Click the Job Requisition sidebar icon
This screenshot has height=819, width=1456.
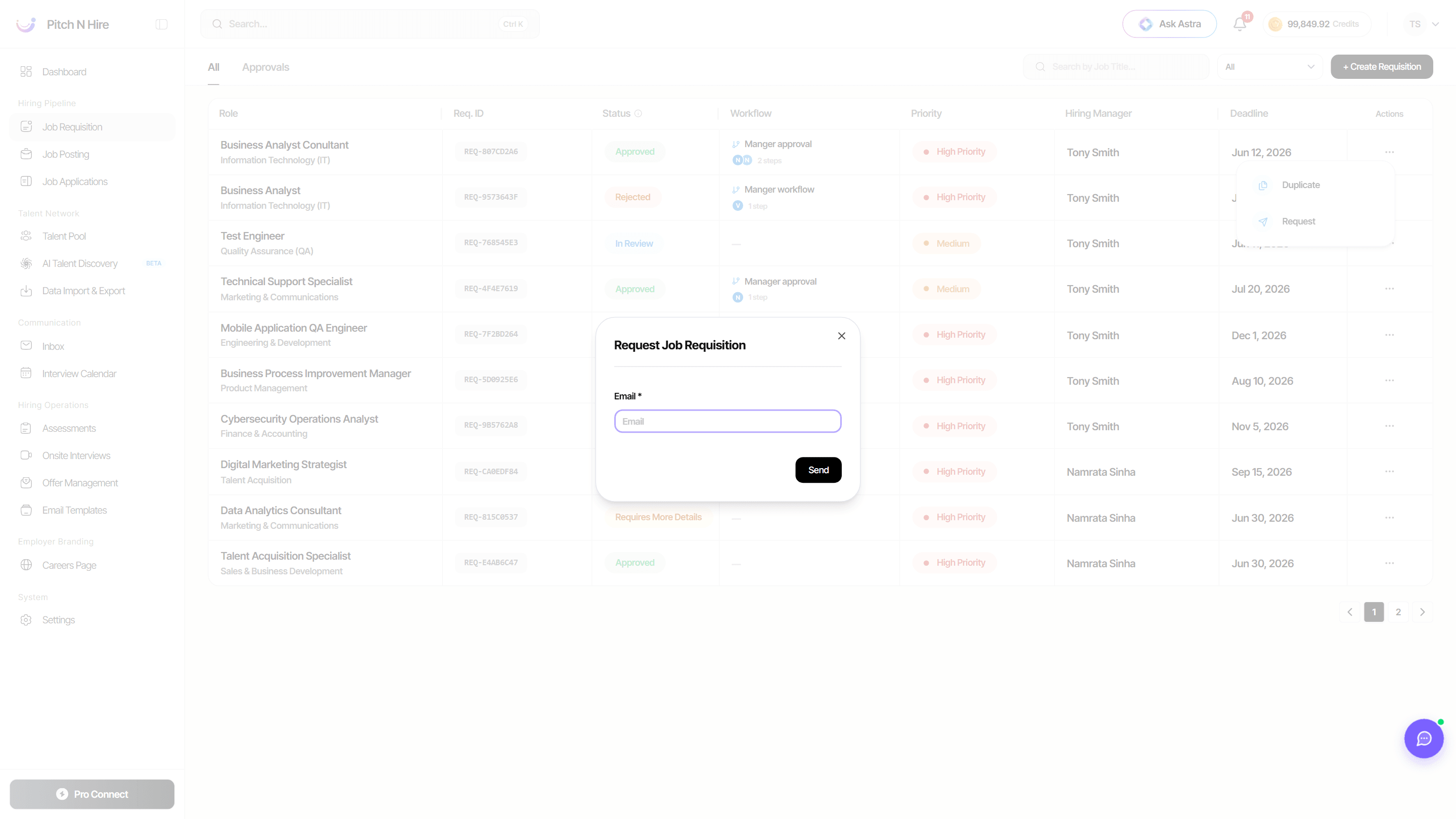(26, 126)
